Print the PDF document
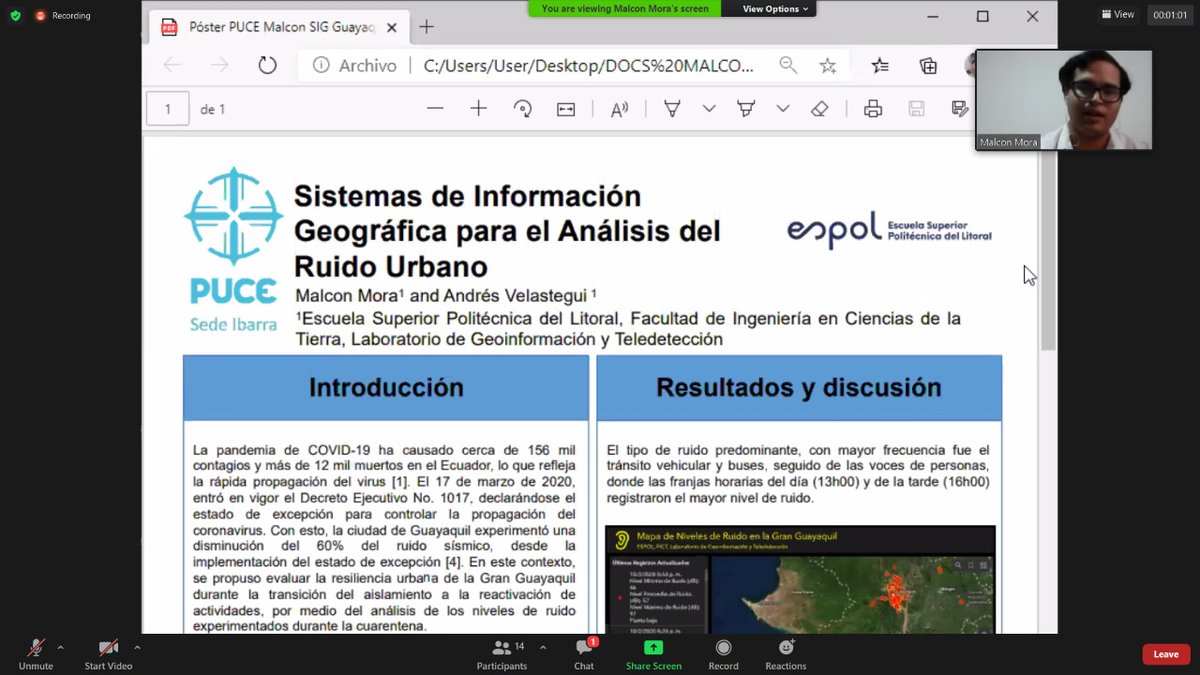1200x675 pixels. pos(873,109)
